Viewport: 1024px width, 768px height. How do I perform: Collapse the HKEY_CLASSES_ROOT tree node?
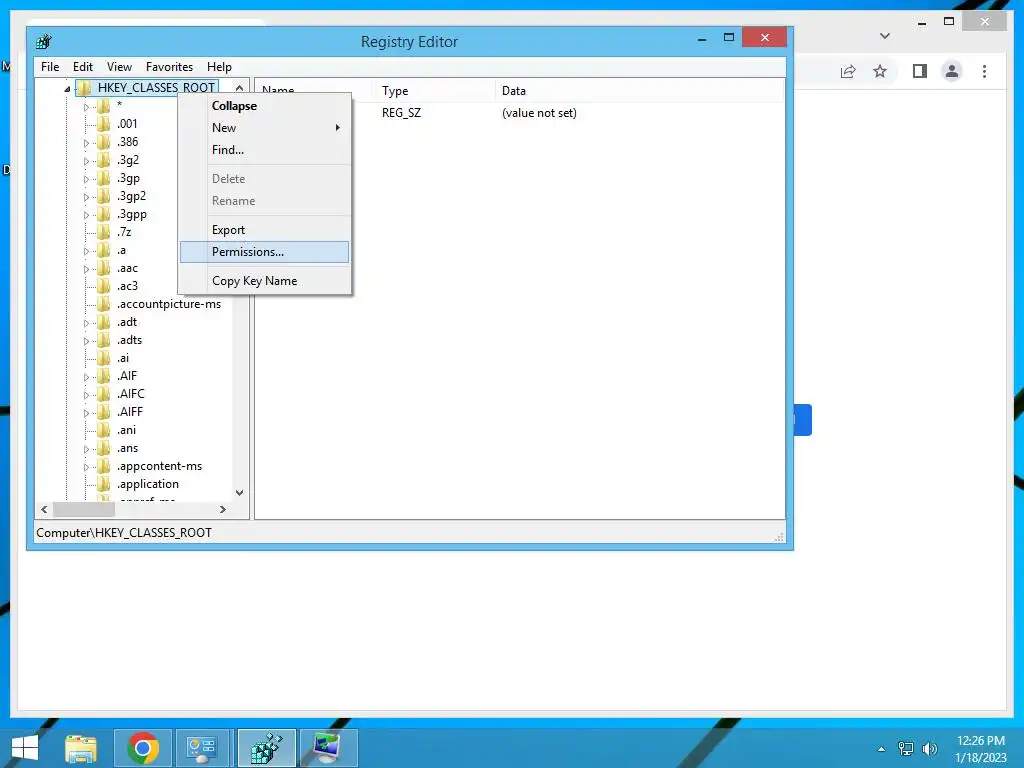(x=67, y=89)
